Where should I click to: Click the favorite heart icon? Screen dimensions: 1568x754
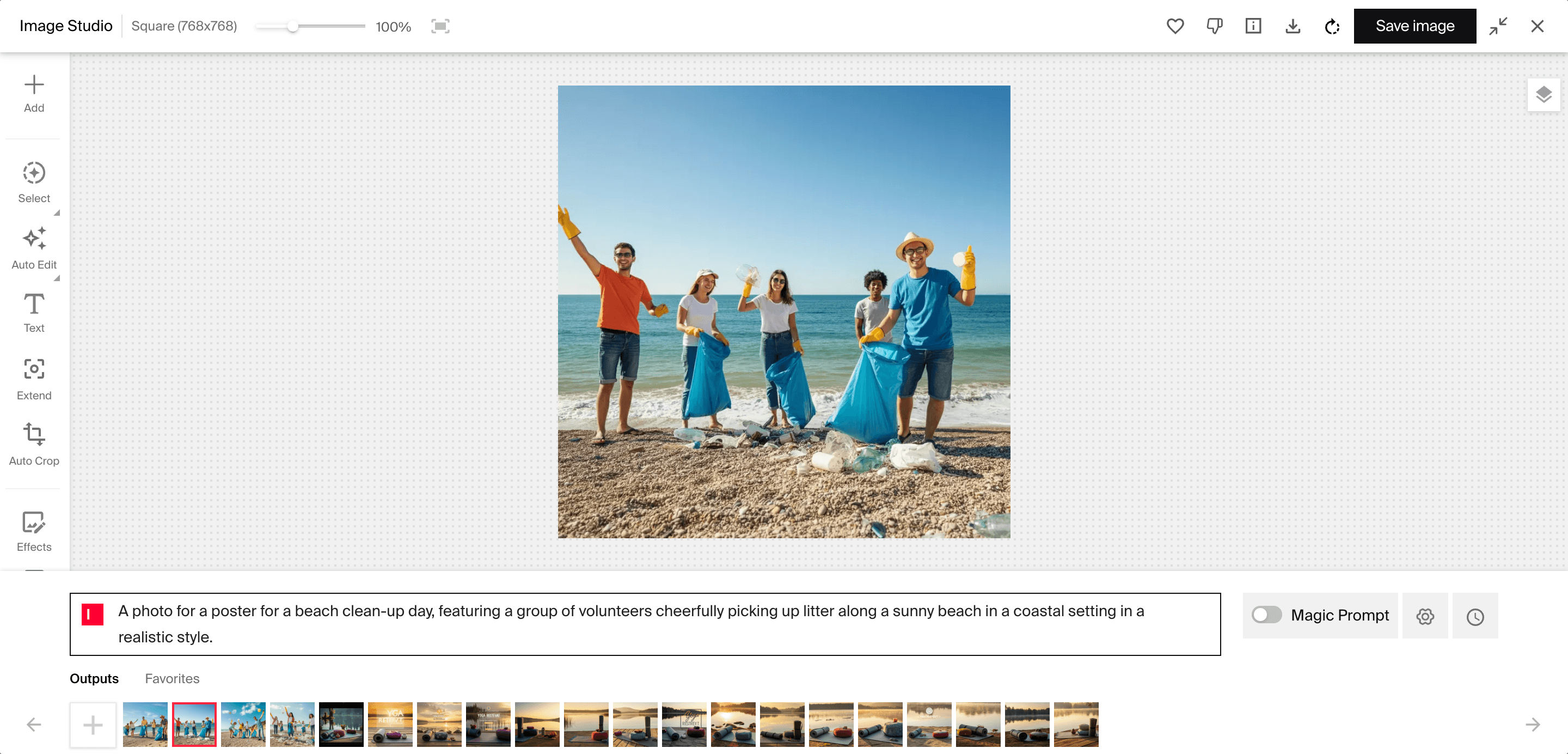(x=1176, y=26)
